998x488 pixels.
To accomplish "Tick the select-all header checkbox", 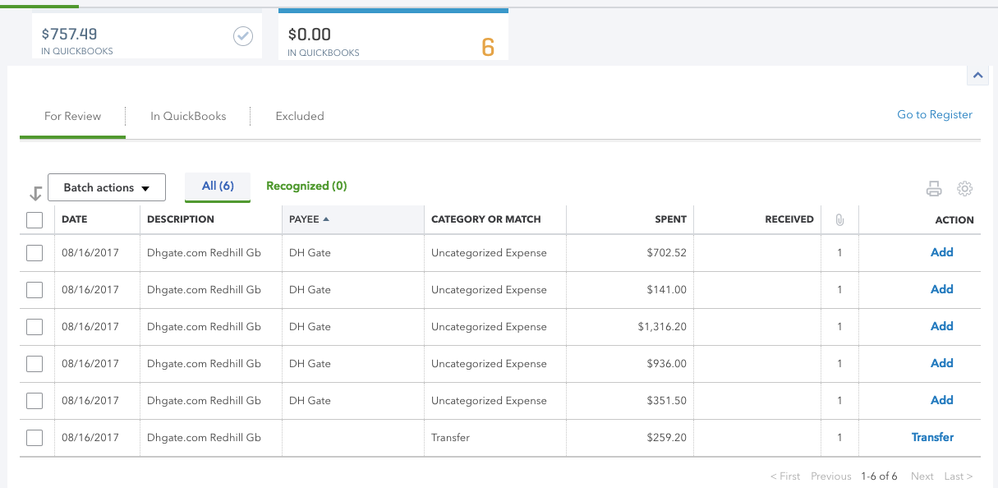I will [x=34, y=220].
